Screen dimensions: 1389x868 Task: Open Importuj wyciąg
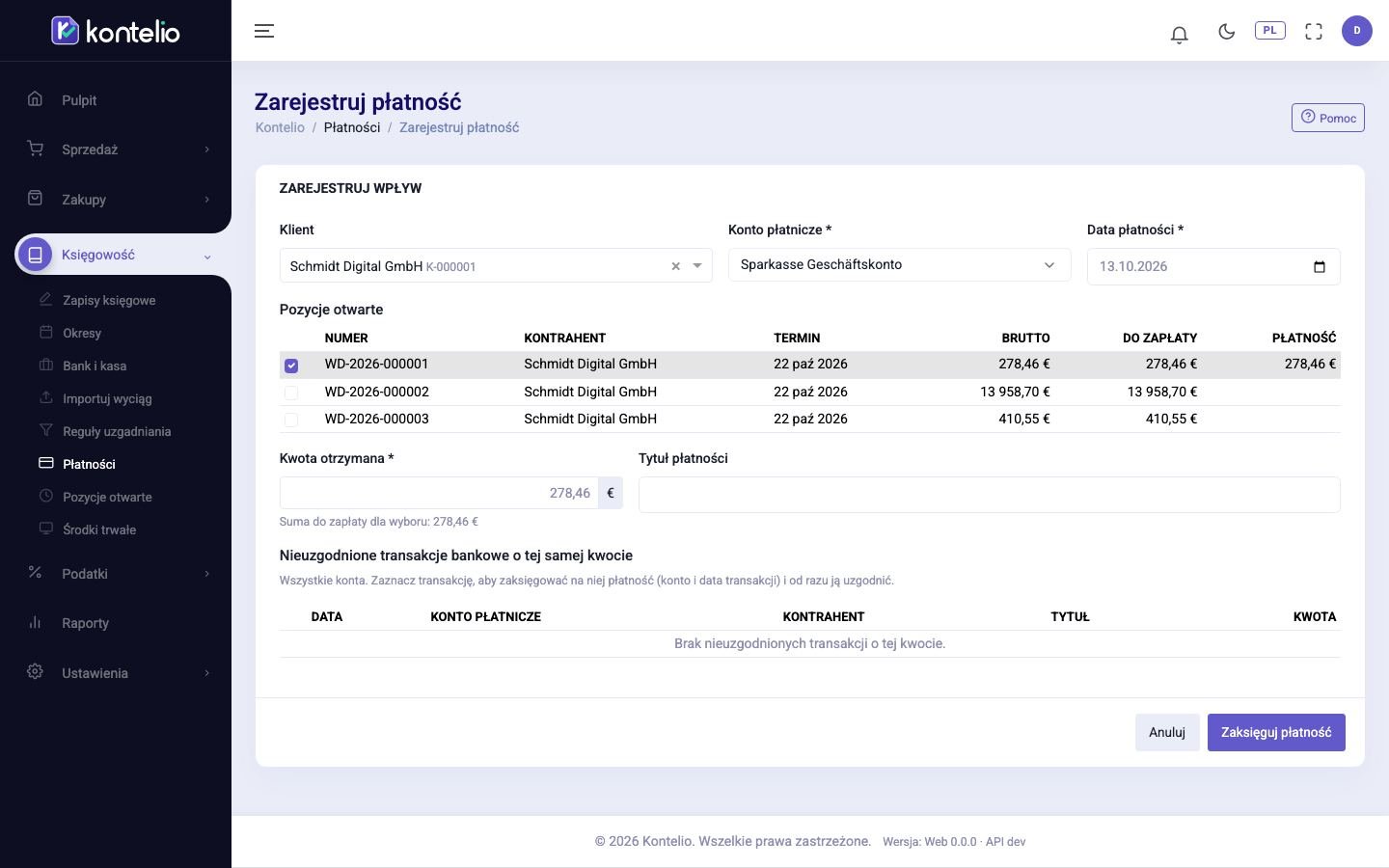click(x=107, y=398)
